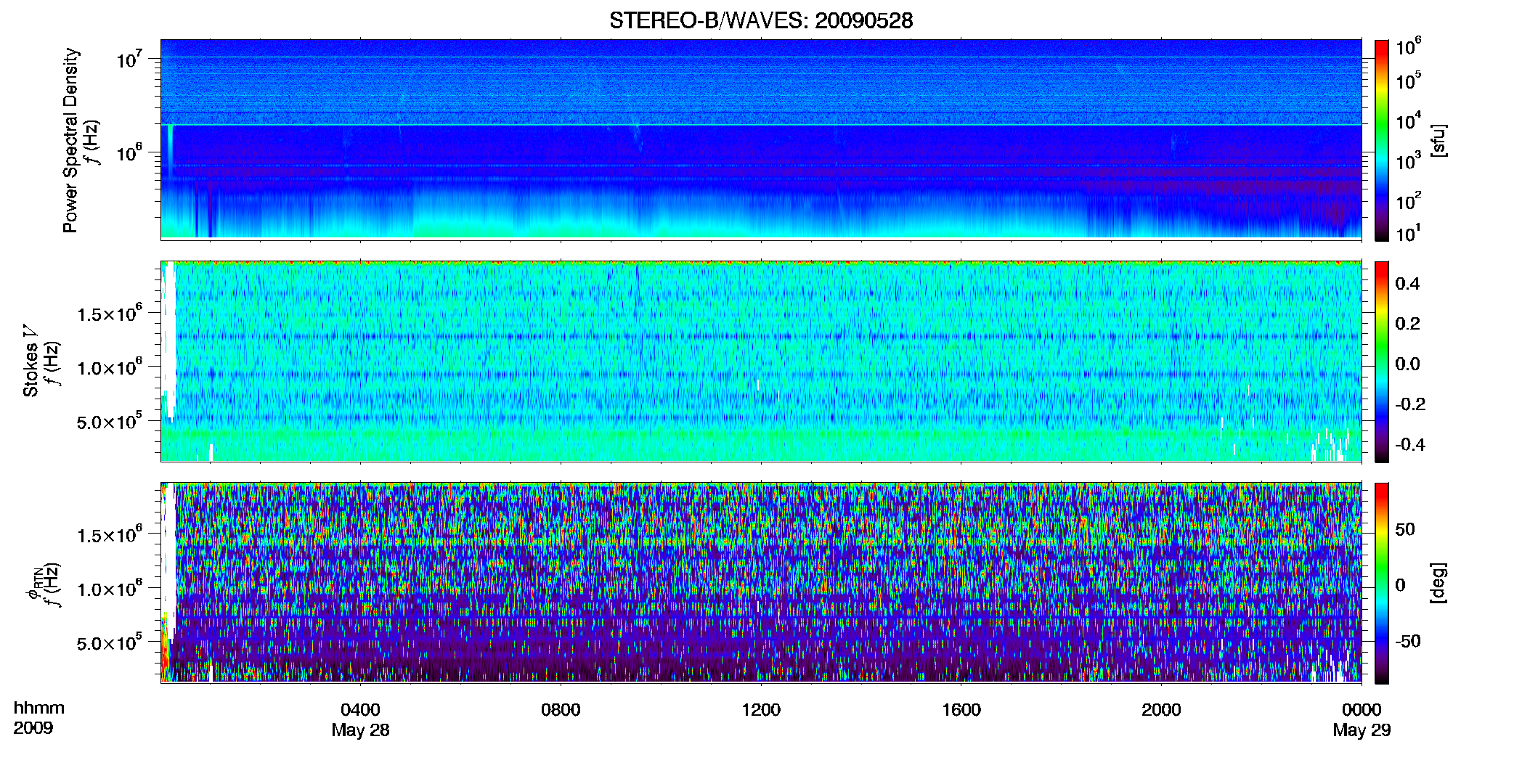
Task: Click the phi angle color bar in degrees
Action: 1382,583
